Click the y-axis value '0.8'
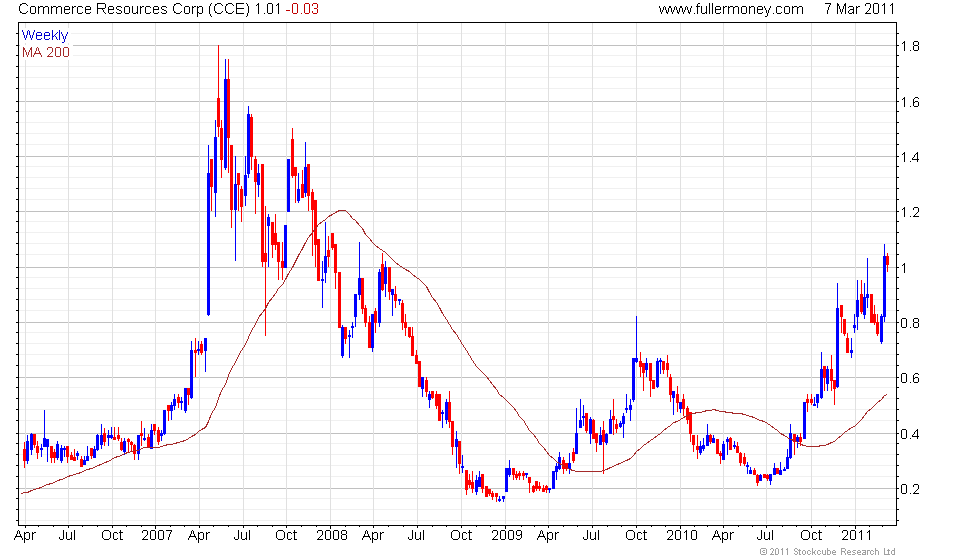Image resolution: width=980 pixels, height=560 pixels. [x=910, y=324]
